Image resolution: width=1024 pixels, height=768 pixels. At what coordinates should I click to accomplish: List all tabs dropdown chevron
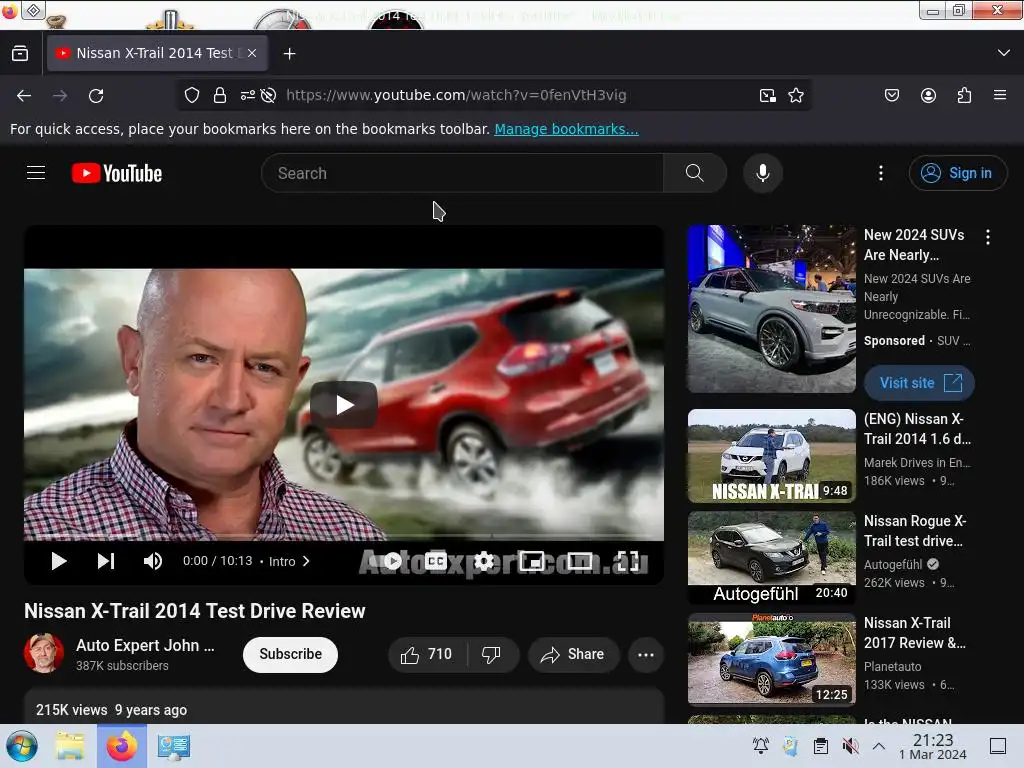tap(1004, 53)
